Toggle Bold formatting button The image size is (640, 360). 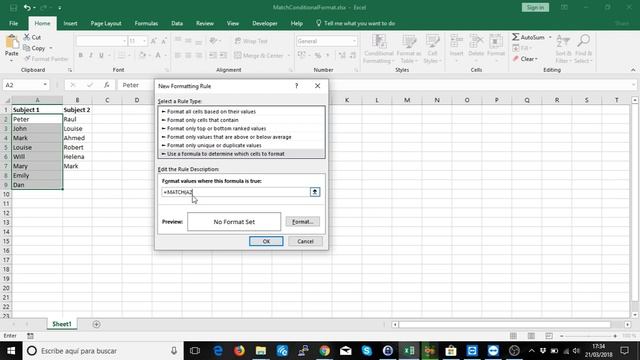click(81, 55)
